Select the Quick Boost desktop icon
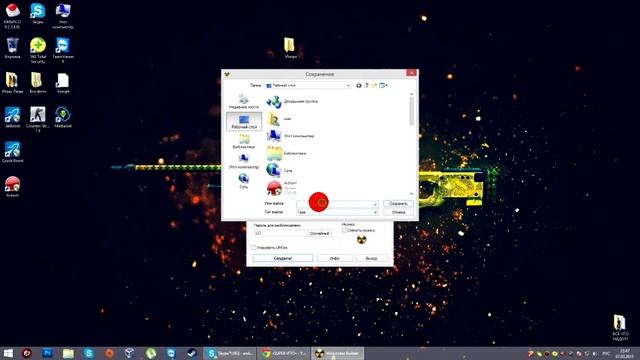 pyautogui.click(x=12, y=152)
